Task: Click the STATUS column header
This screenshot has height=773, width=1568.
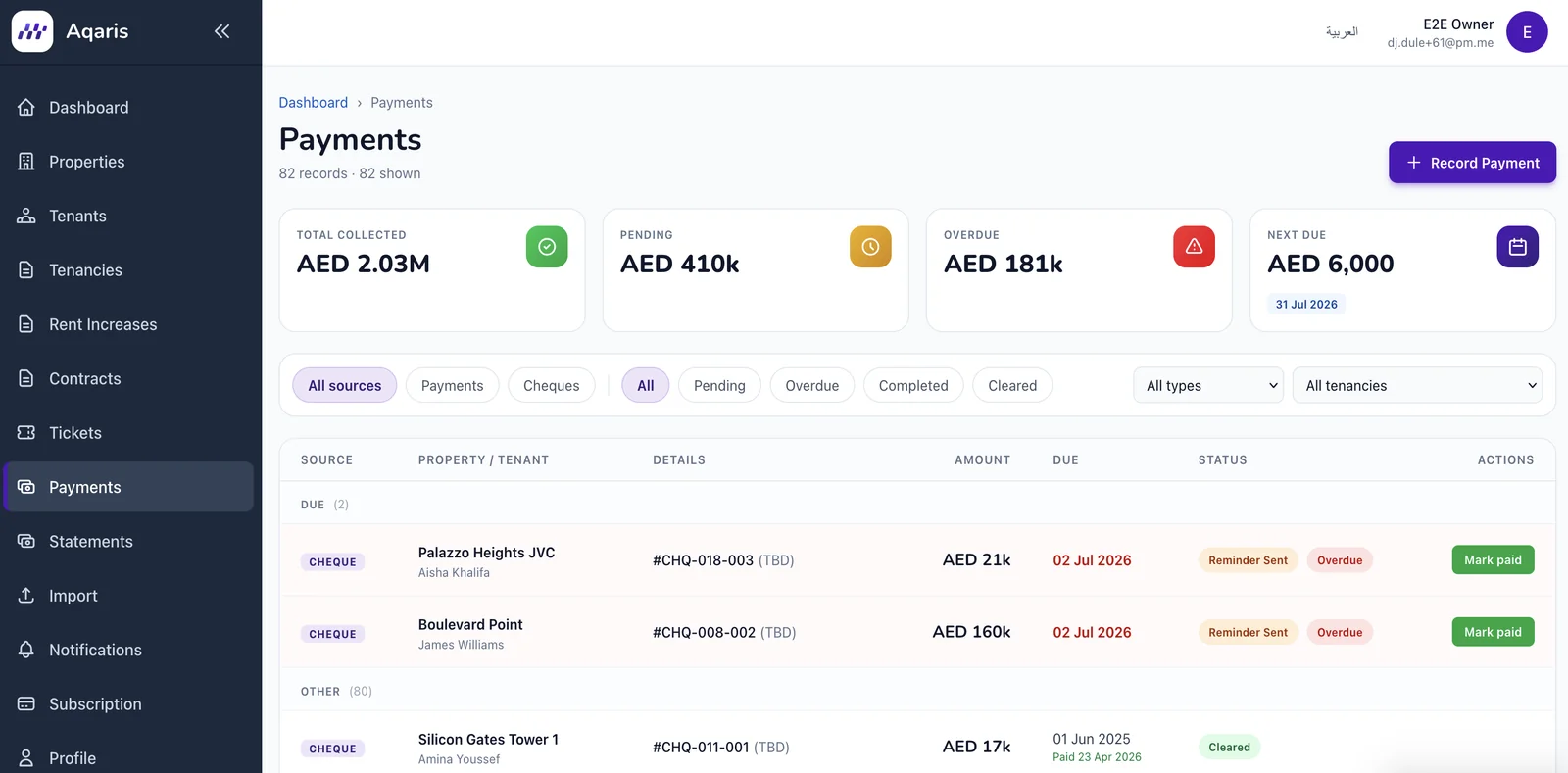Action: (1222, 459)
